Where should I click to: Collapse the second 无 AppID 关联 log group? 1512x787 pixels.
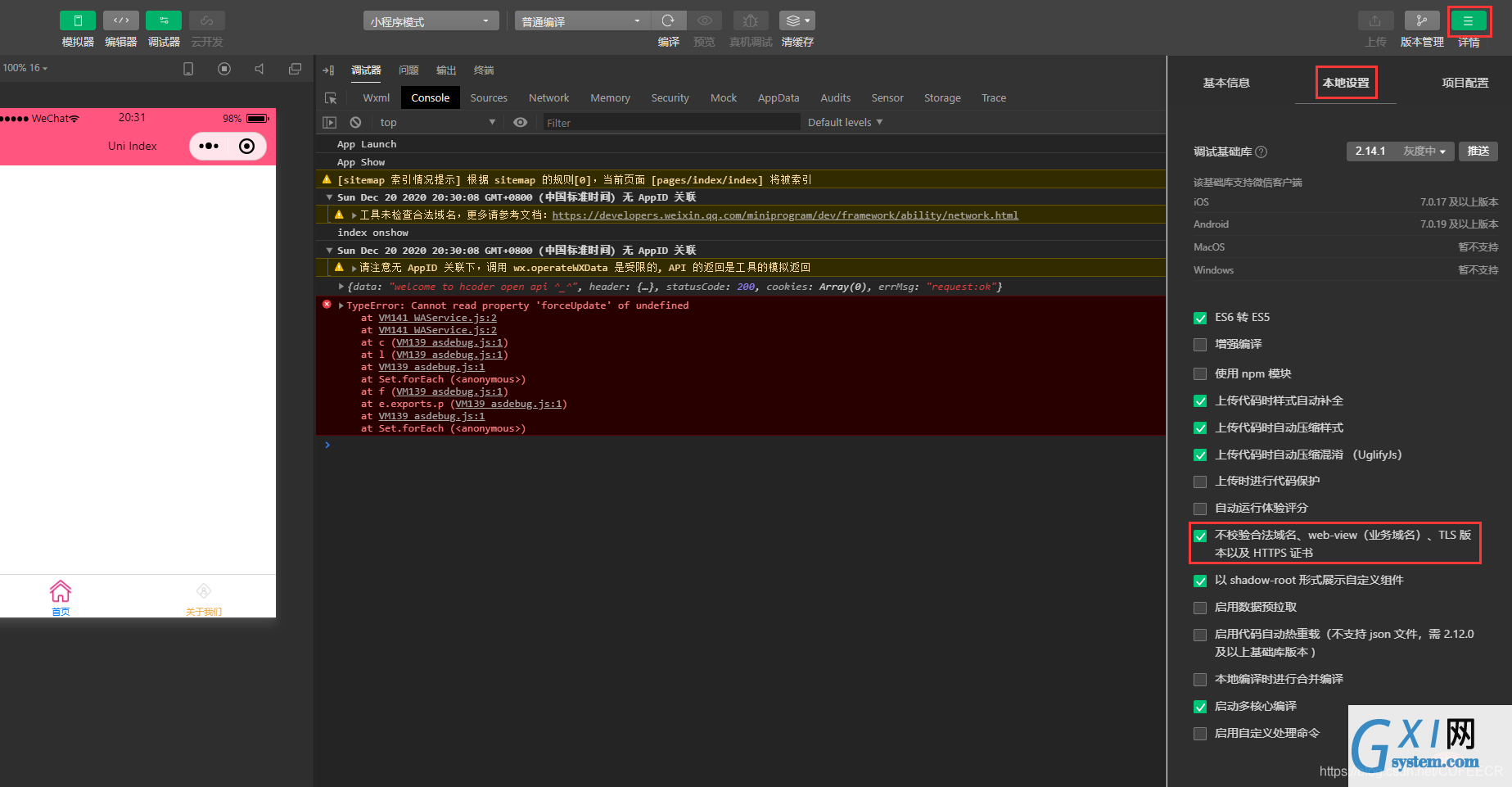point(329,251)
